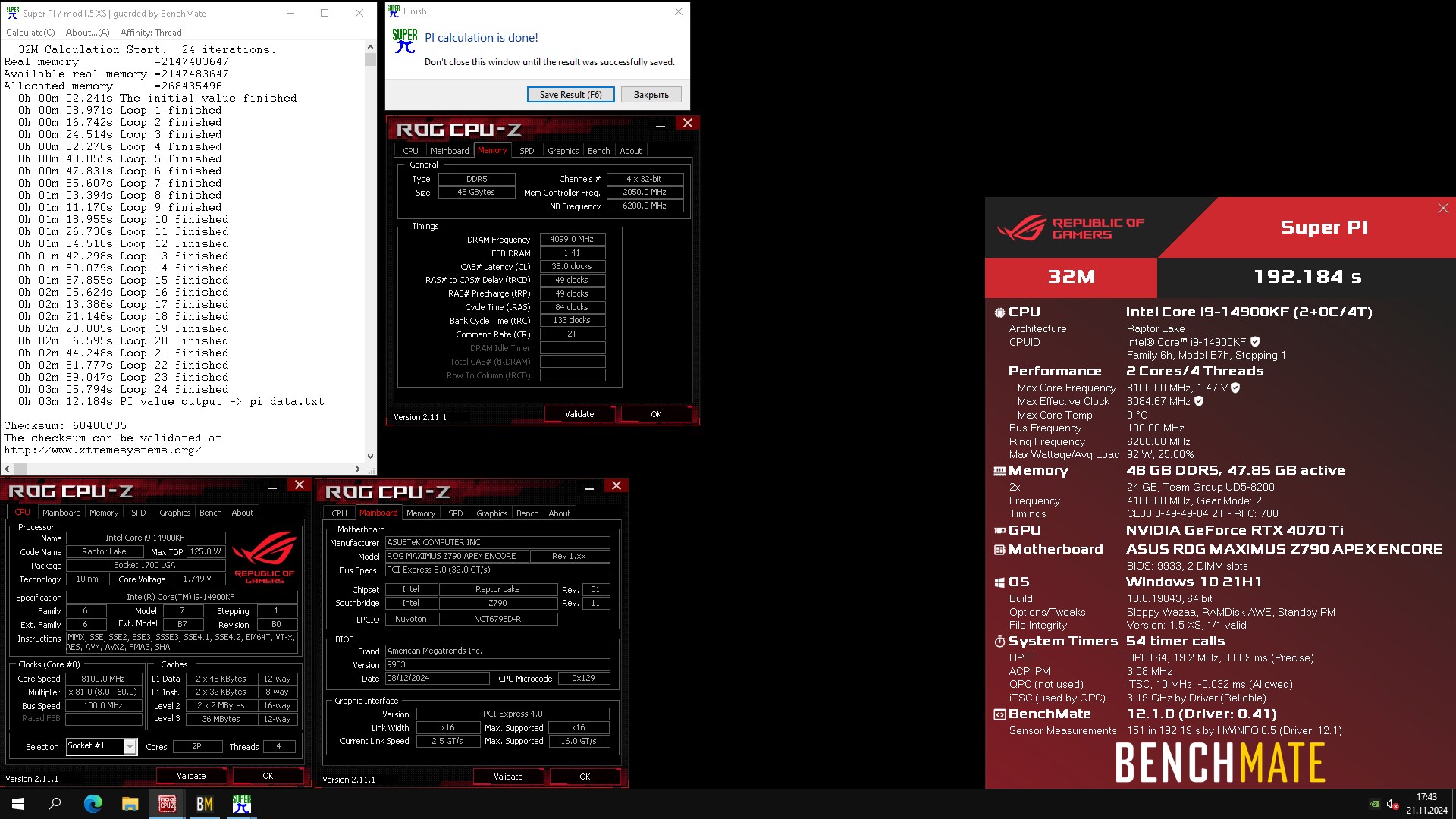Click Validate in CPU tab CPU-Z window
This screenshot has width=1456, height=819.
(191, 776)
